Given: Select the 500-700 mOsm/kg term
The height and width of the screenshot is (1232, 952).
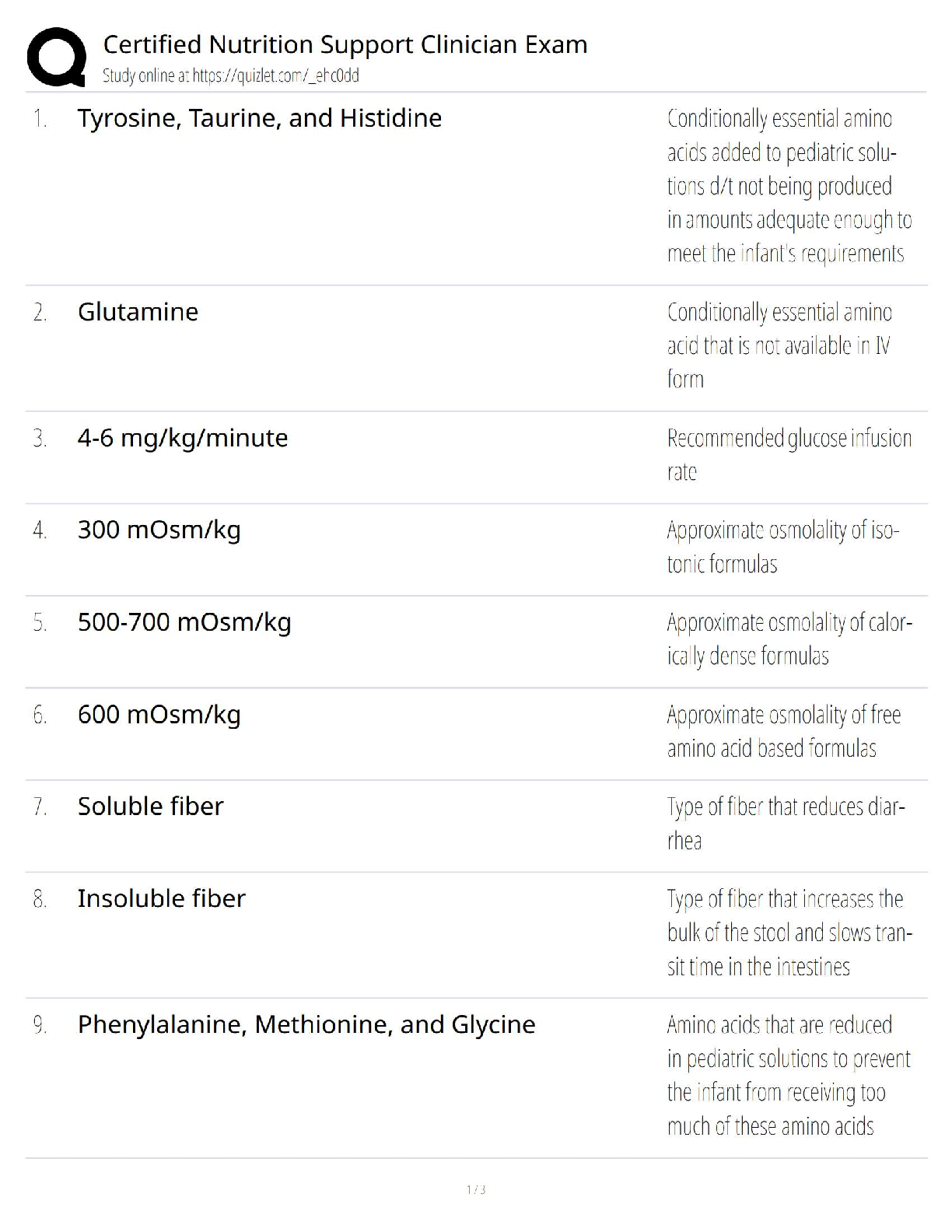Looking at the screenshot, I should point(184,622).
